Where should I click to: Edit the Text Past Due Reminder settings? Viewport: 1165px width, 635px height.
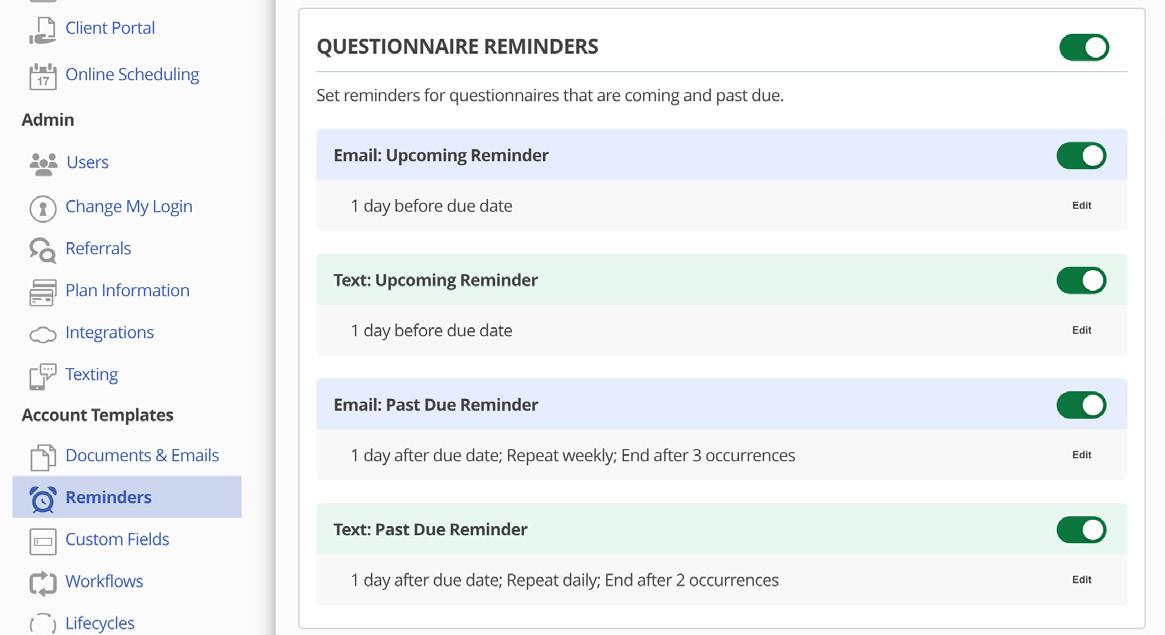pyautogui.click(x=1081, y=580)
